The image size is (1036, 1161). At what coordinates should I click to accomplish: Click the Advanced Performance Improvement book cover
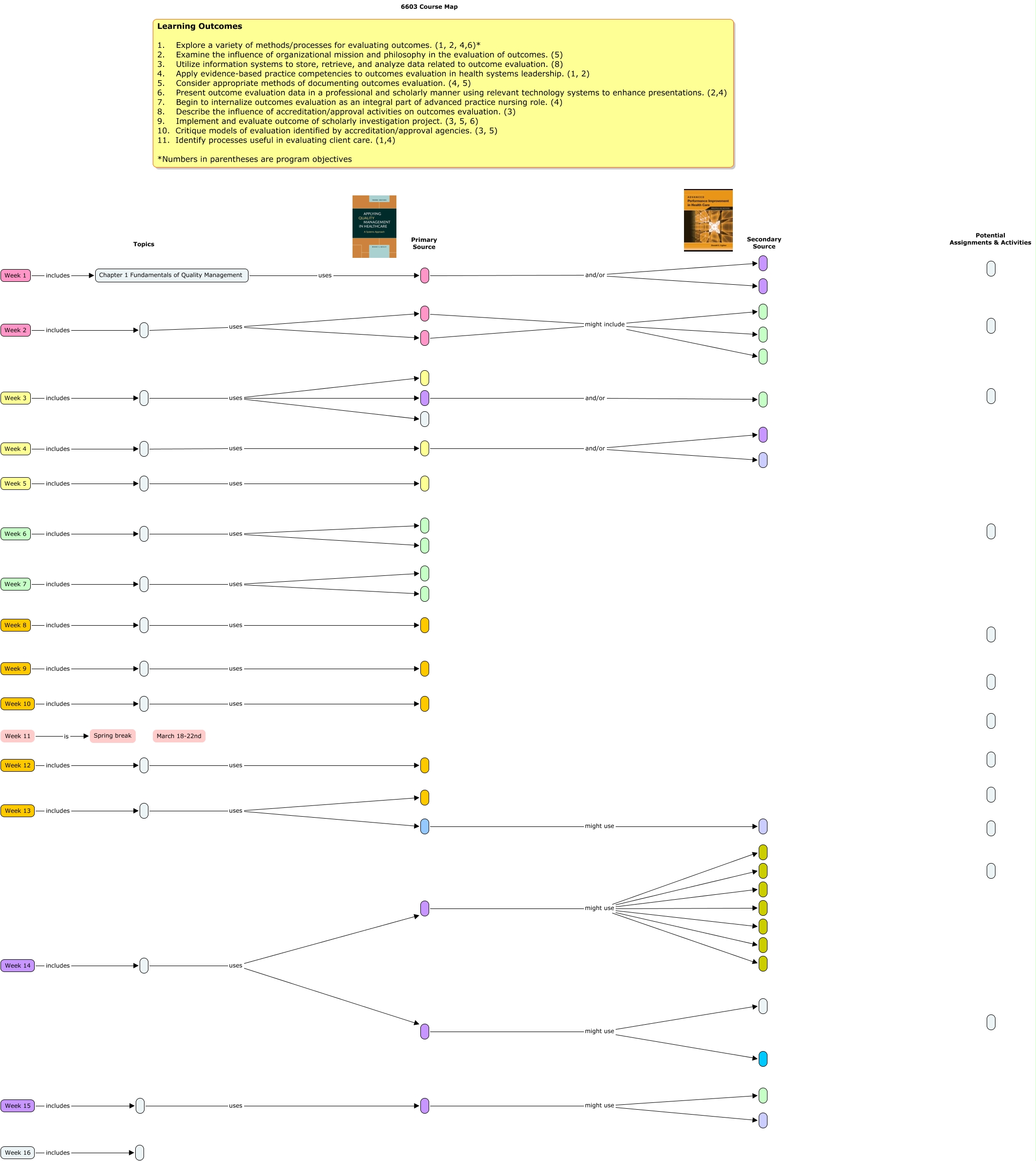[x=708, y=220]
